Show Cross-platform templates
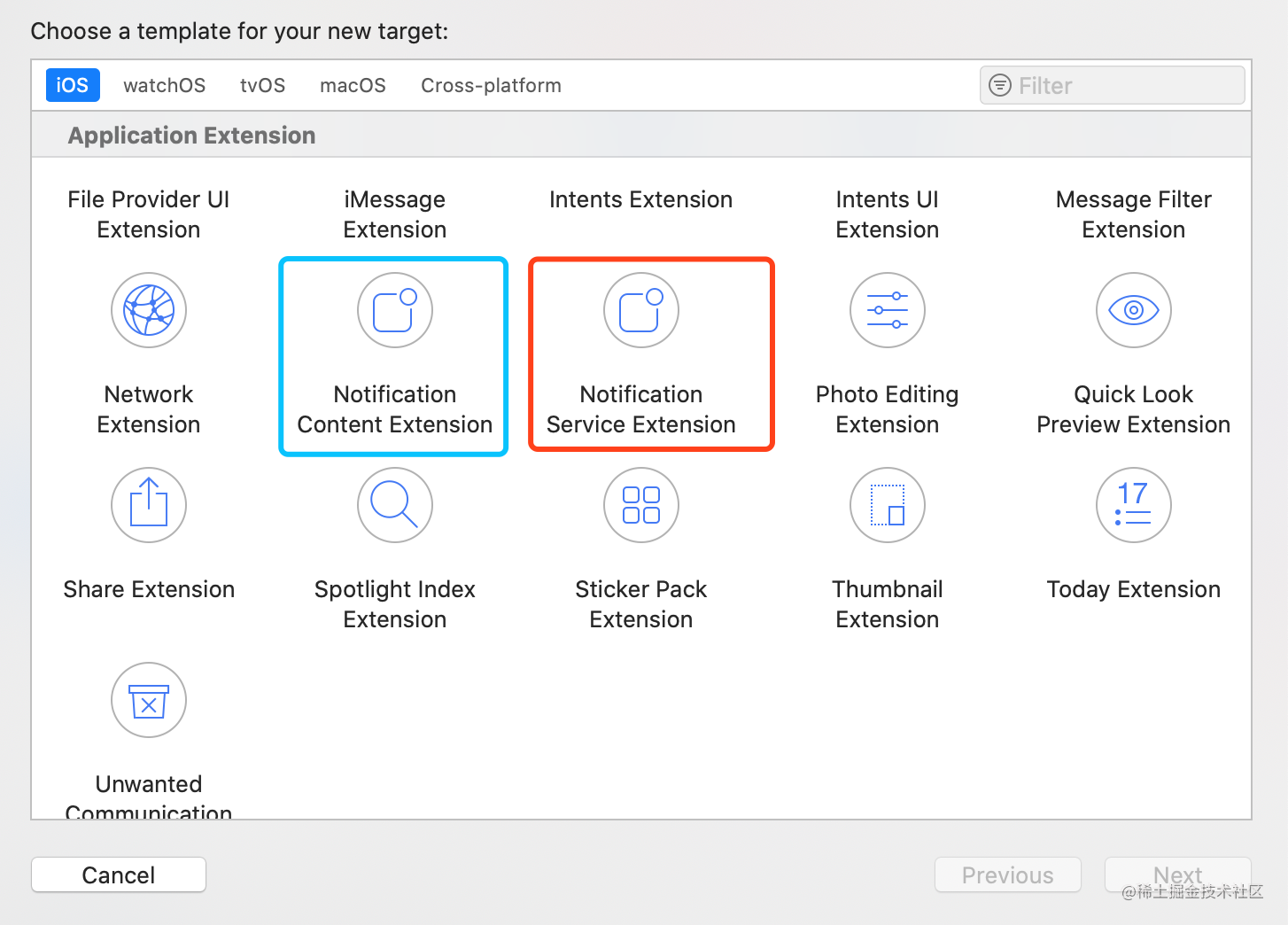Viewport: 1288px width, 925px height. point(492,85)
